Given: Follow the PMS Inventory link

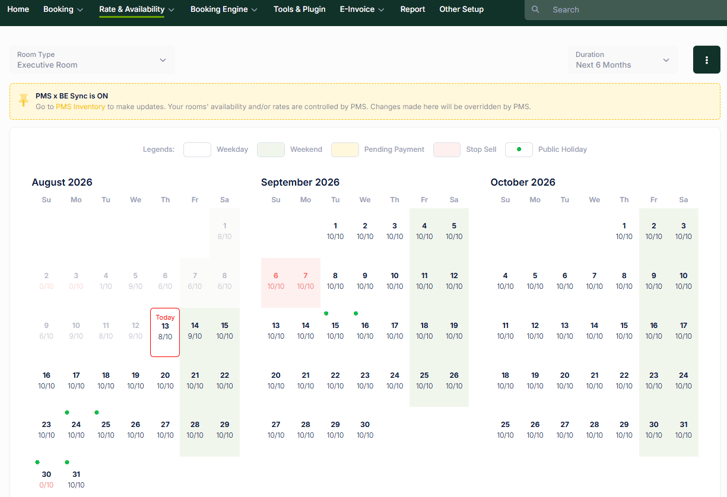Looking at the screenshot, I should tap(80, 107).
